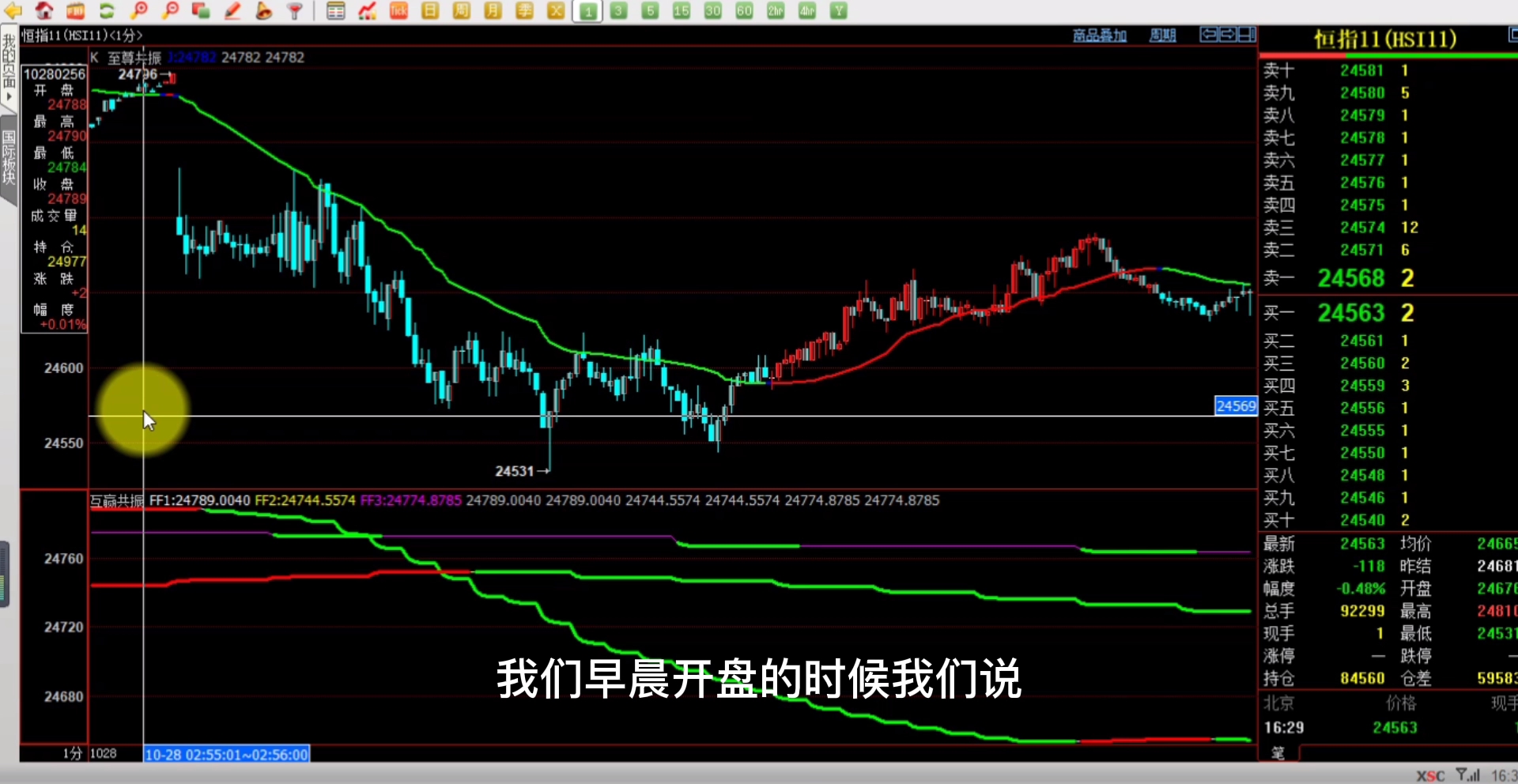This screenshot has width=1518, height=784.
Task: Select the 5-minute period button
Action: [x=650, y=10]
